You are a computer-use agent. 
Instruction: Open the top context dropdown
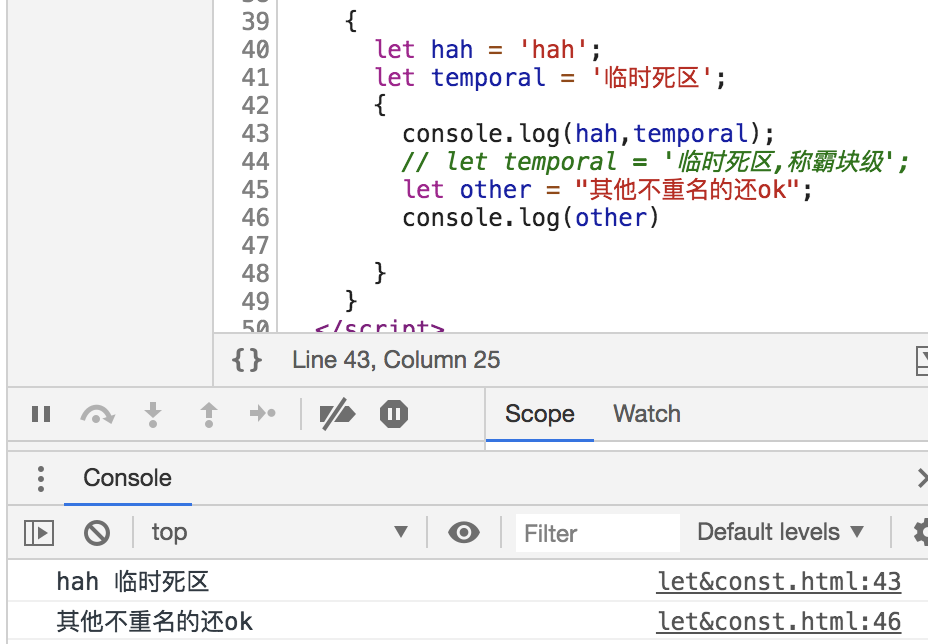coord(278,532)
